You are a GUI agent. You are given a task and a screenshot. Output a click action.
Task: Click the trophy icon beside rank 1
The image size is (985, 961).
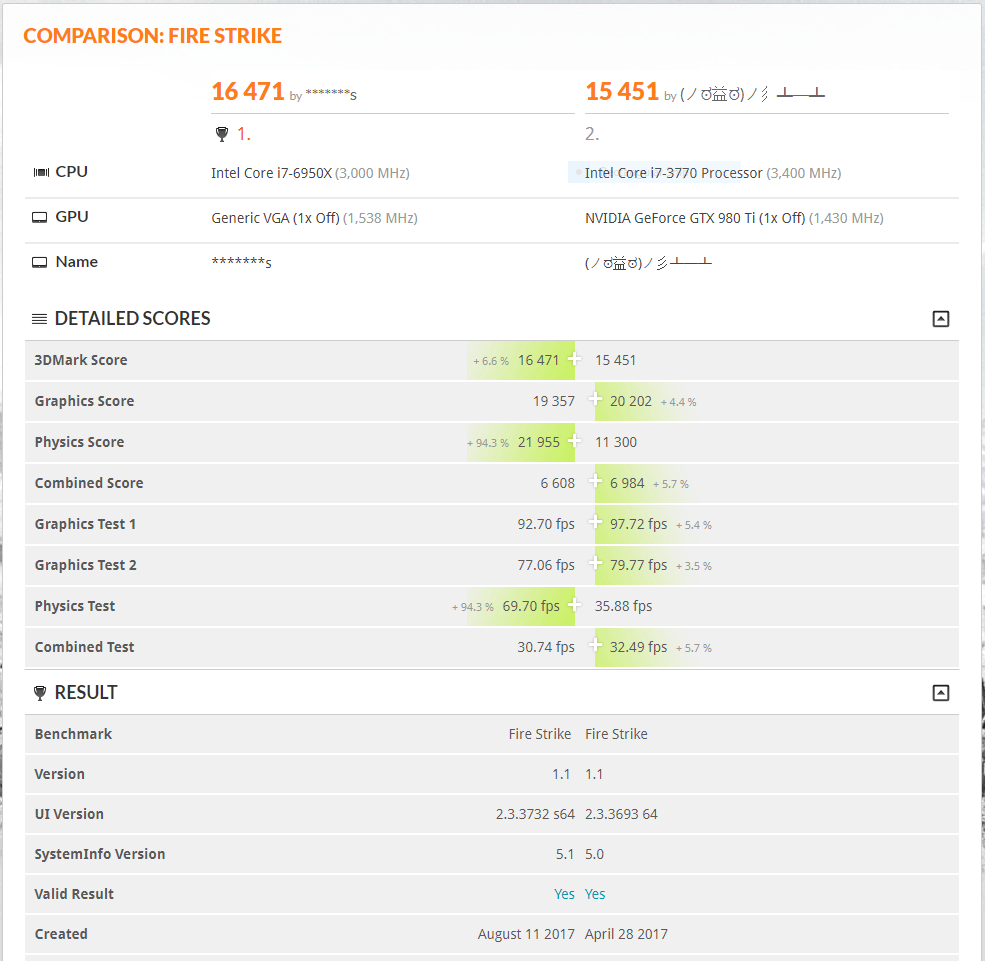click(222, 134)
